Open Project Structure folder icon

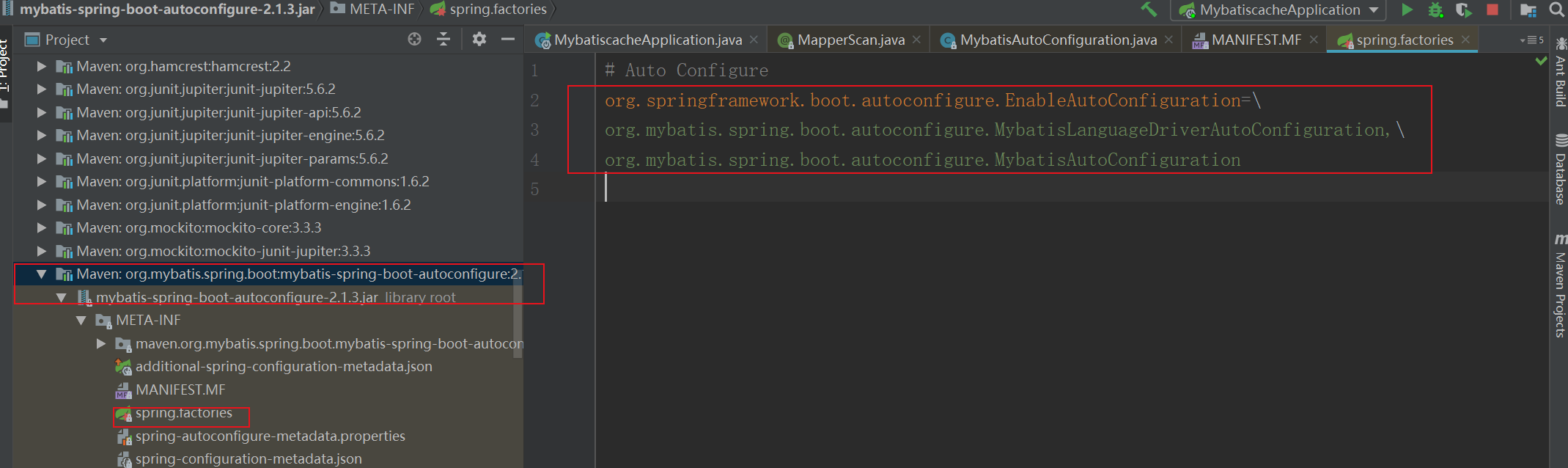pyautogui.click(x=1528, y=10)
